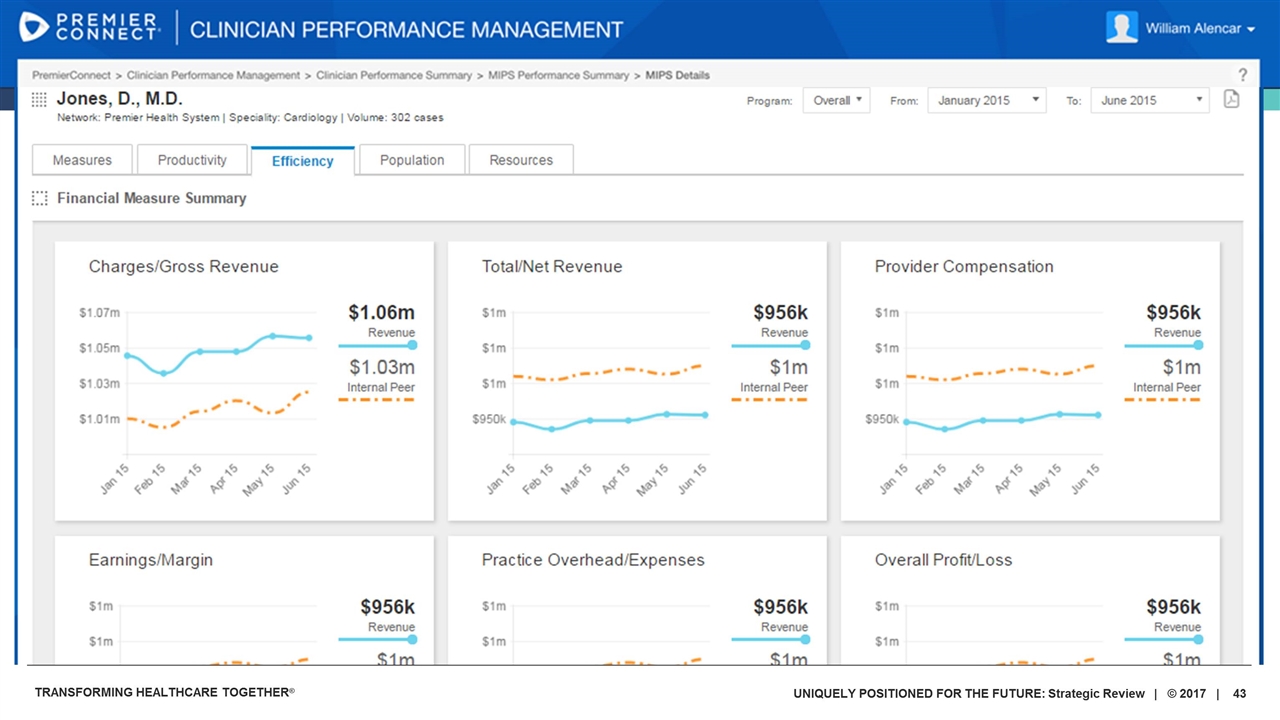Open the William Alencar user avatar
Screen dimensions: 1280x720
1122,27
